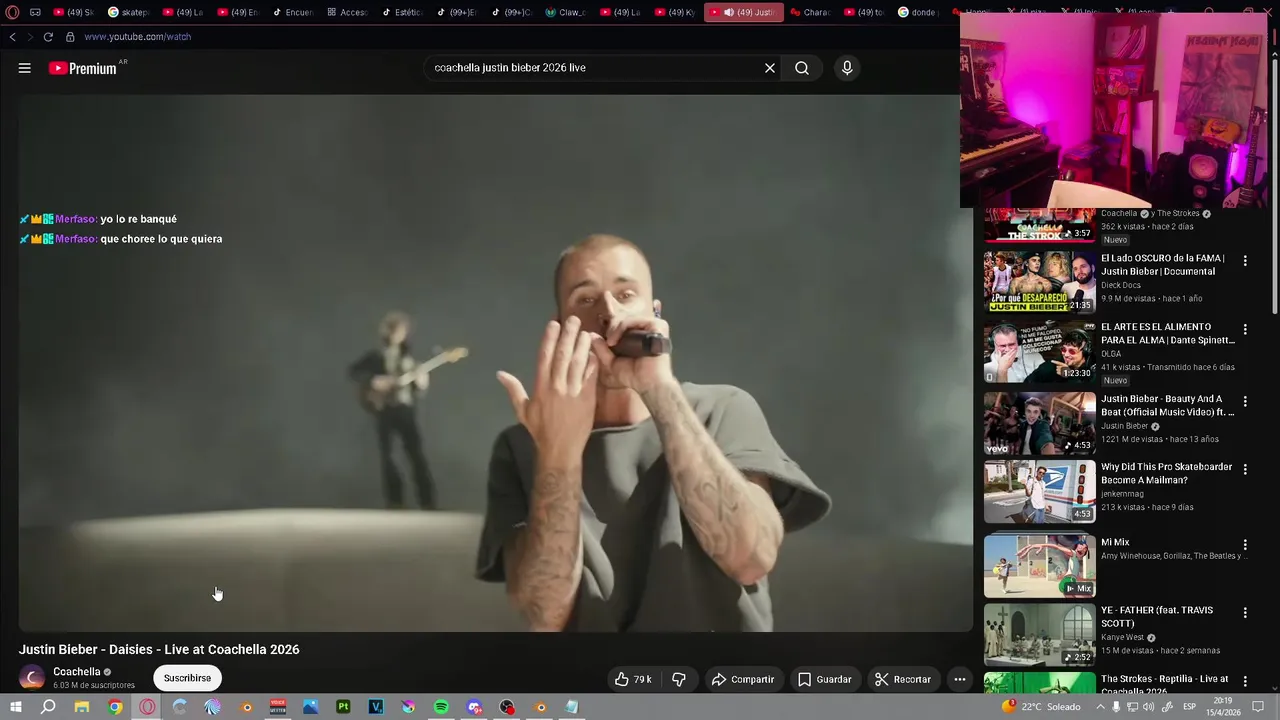Open the Opera browser menu icon
The width and height of the screenshot is (1280, 720).
point(12,12)
